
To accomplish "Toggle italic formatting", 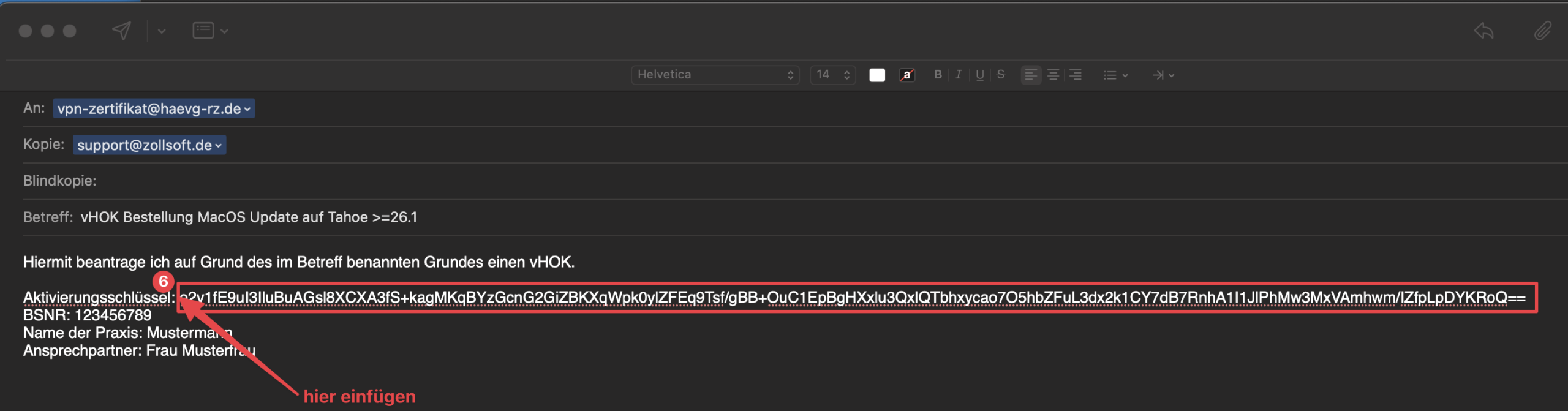I will [959, 75].
